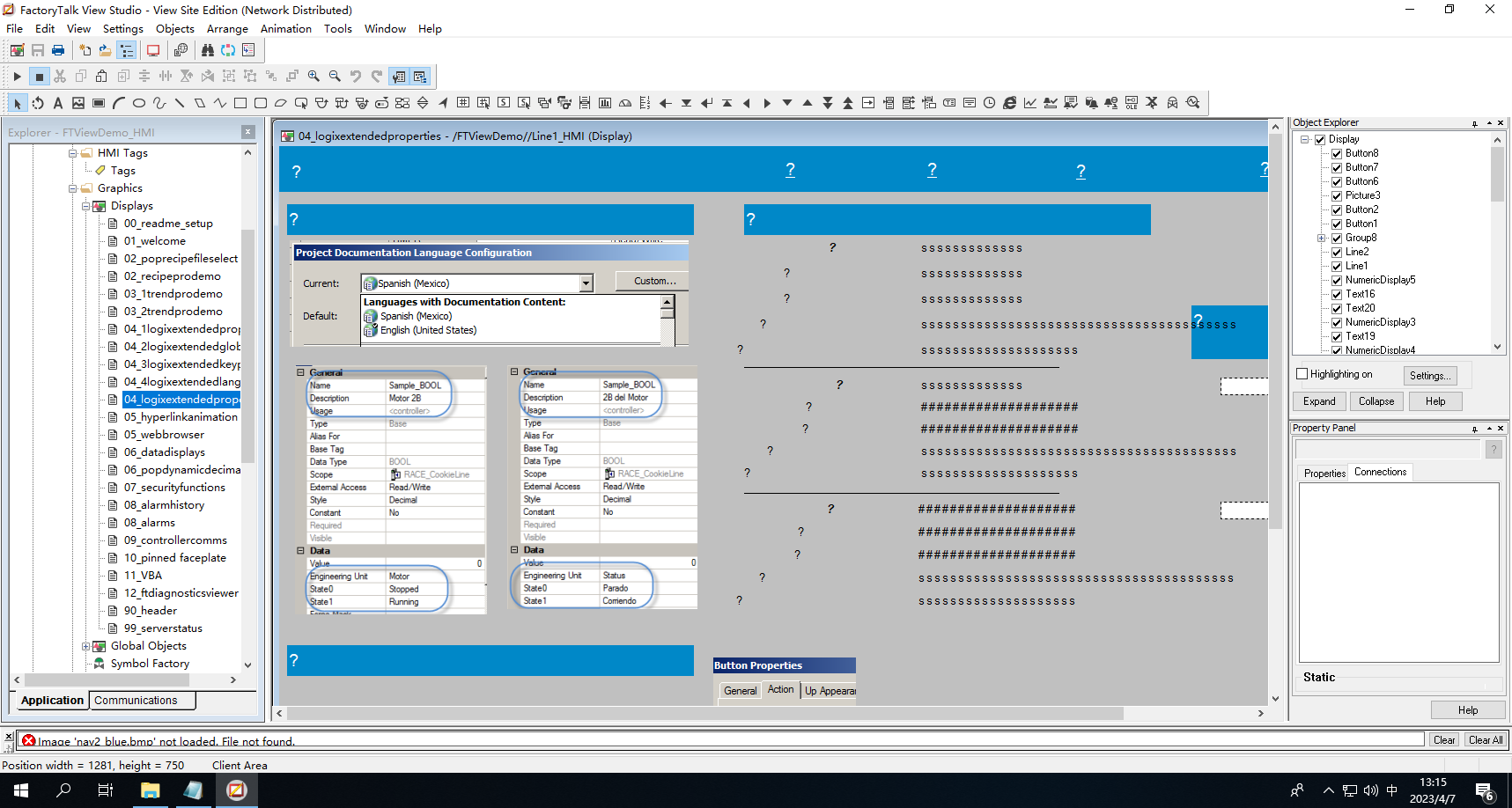This screenshot has width=1512, height=808.
Task: Uncheck the Group8 checkbox
Action: tap(1337, 238)
